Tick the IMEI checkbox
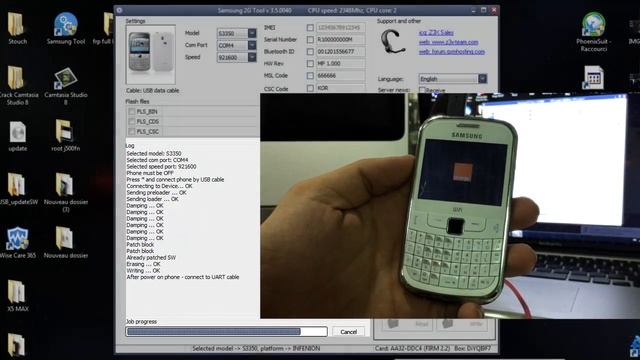The height and width of the screenshot is (360, 640). 310,28
